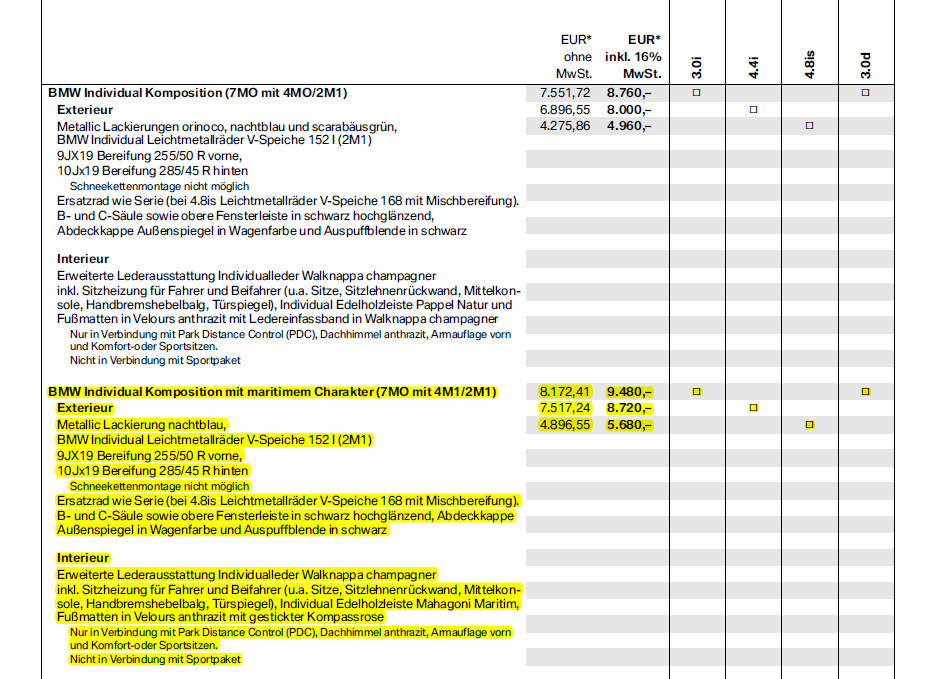Tick the 4.4i box in the 8.720,– row
The width and height of the screenshot is (934, 679).
754,408
